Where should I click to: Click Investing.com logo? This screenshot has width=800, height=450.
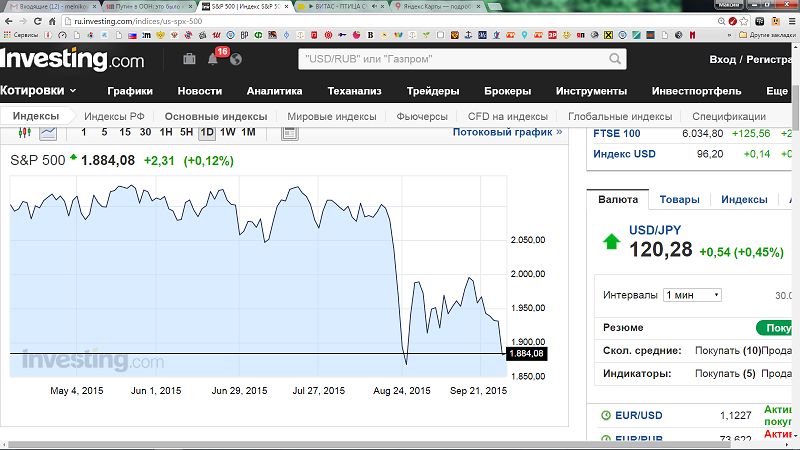click(72, 59)
